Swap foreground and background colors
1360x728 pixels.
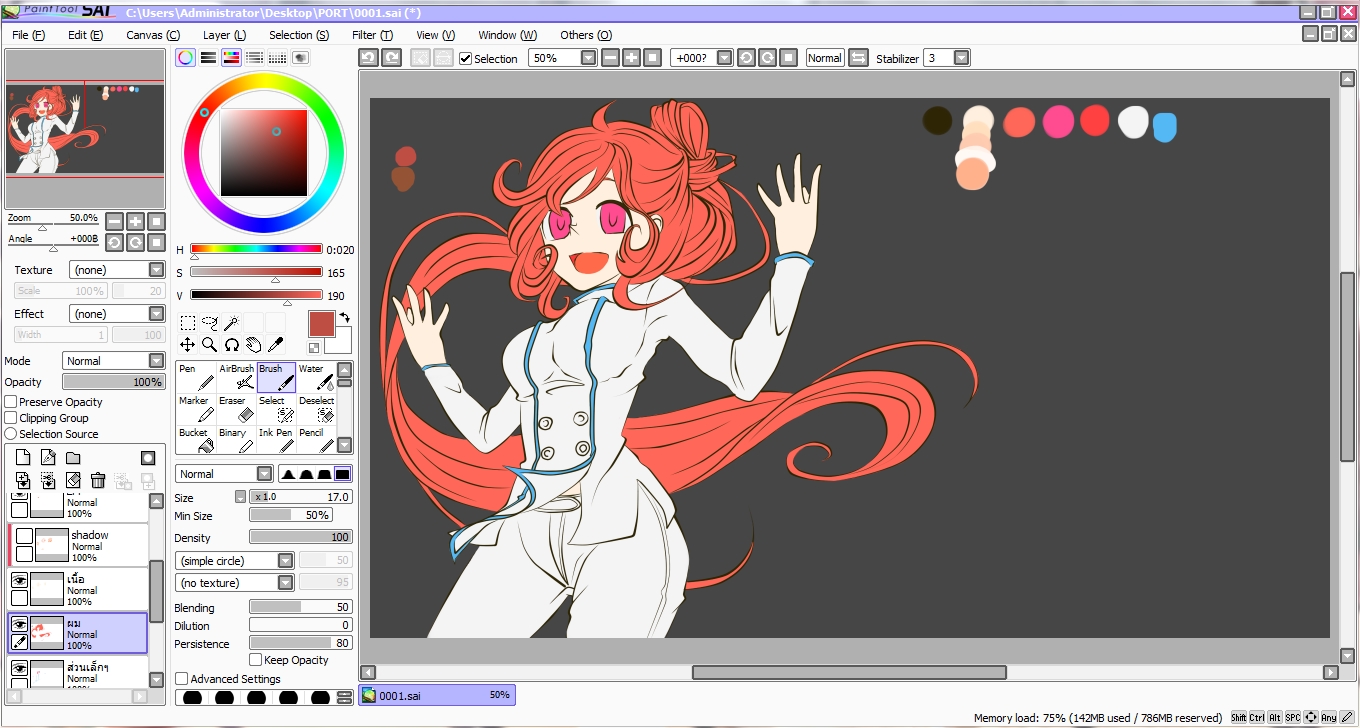[x=345, y=318]
